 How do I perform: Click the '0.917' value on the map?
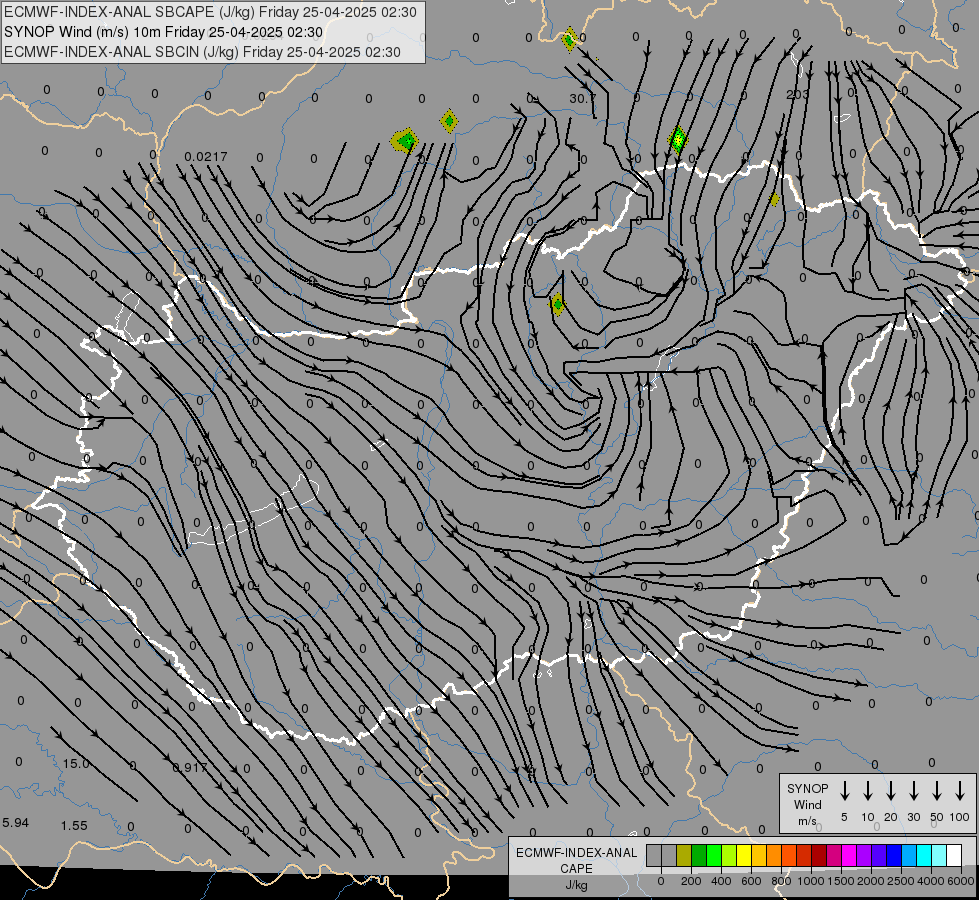[x=190, y=767]
